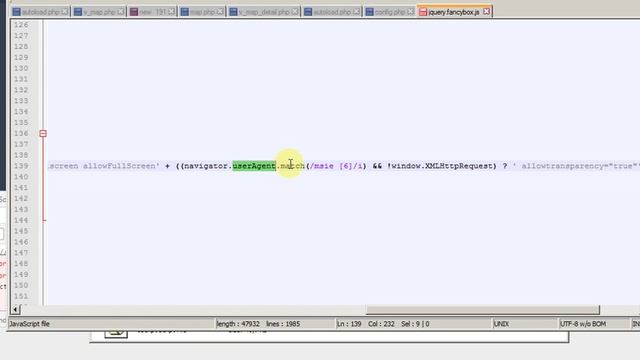
Task: Click the word navigator in line 139
Action: [206, 166]
